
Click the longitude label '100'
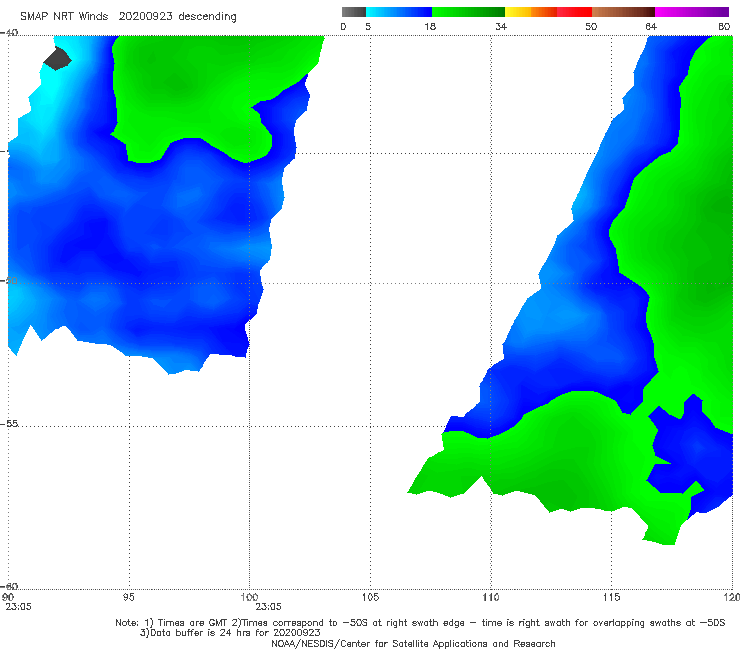coord(249,597)
